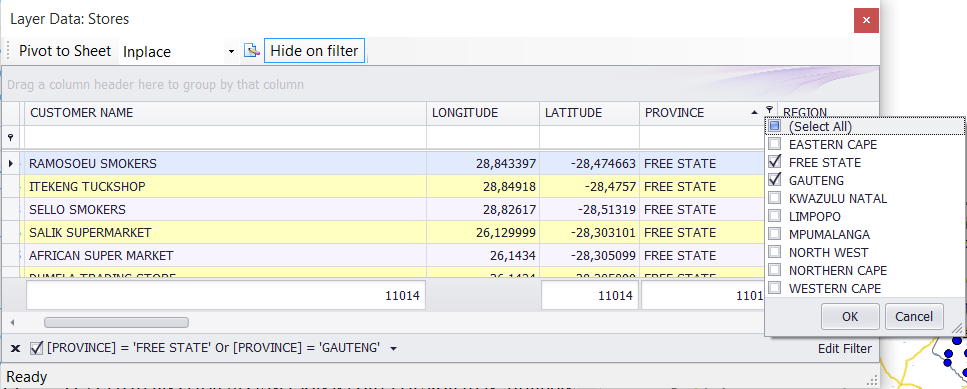Open the Inplace dropdown arrow

[x=231, y=51]
